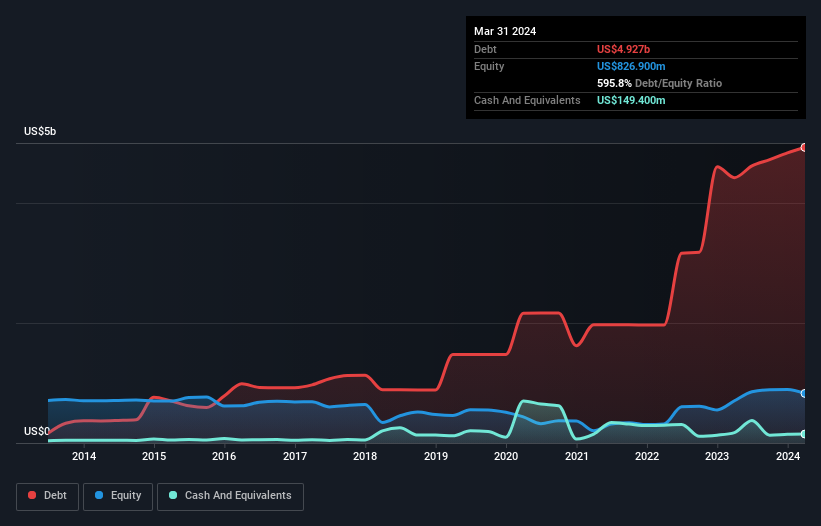Click the 2021 x-axis label
Image resolution: width=821 pixels, height=526 pixels.
coord(576,456)
